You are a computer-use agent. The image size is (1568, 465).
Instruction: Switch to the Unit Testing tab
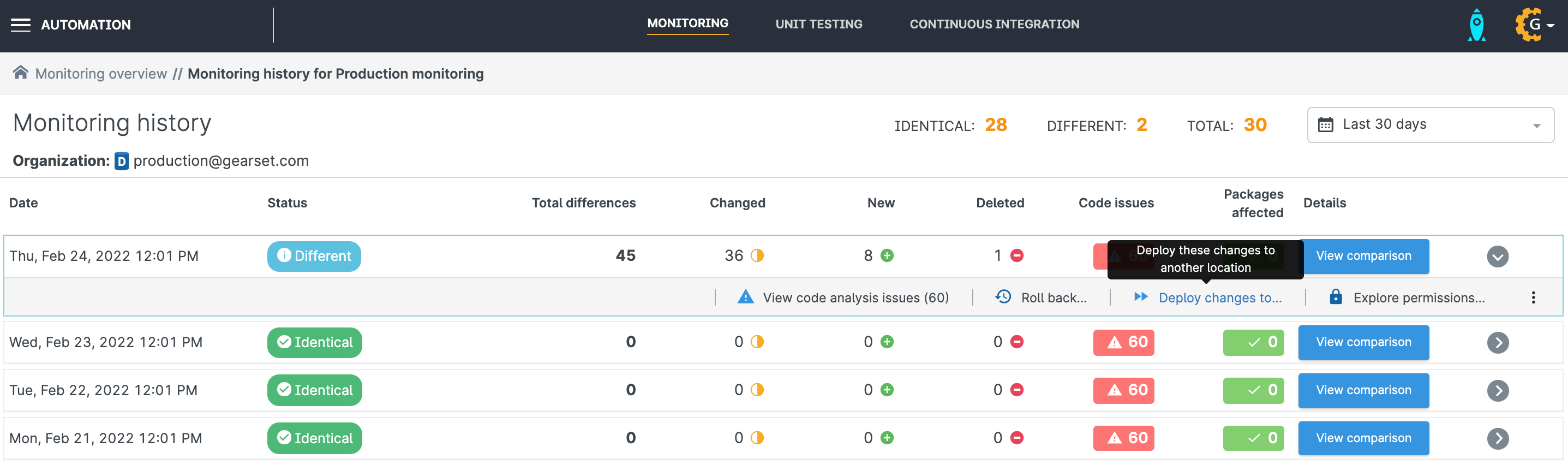pos(818,25)
